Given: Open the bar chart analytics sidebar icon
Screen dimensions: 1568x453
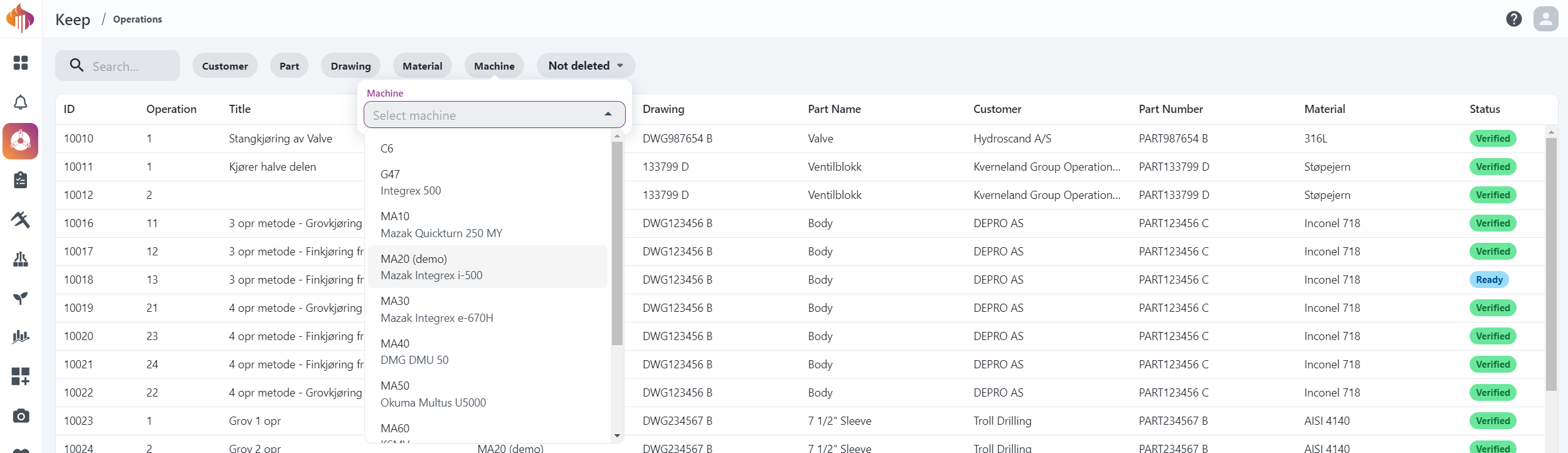Looking at the screenshot, I should (x=21, y=338).
